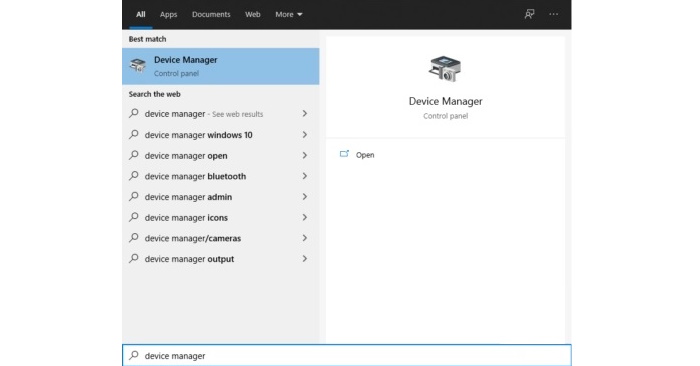Viewport: 700px width, 366px height.
Task: Expand the 'device manager output' chevron
Action: 304,258
